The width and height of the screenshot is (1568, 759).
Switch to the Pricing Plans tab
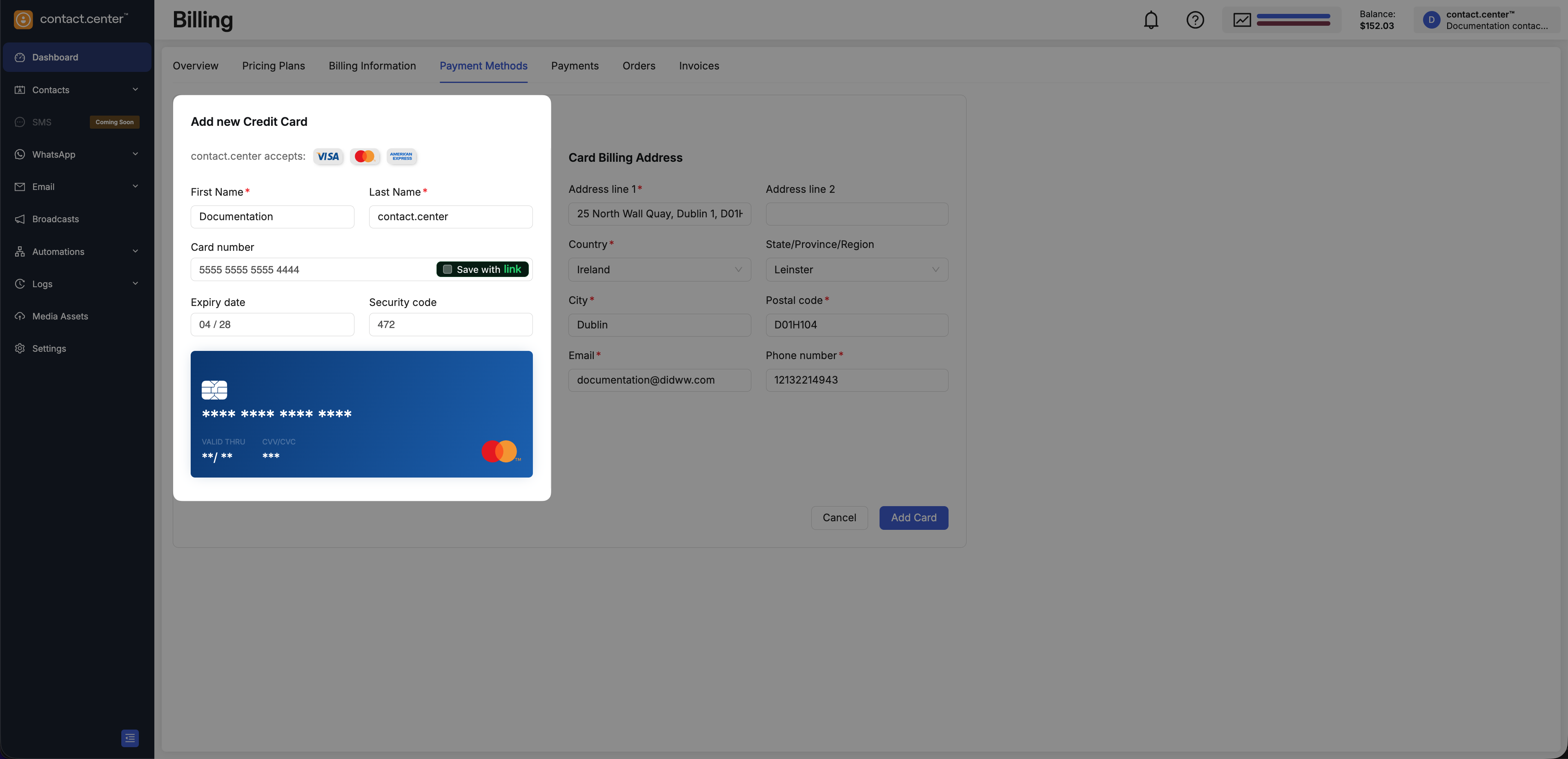pyautogui.click(x=273, y=66)
